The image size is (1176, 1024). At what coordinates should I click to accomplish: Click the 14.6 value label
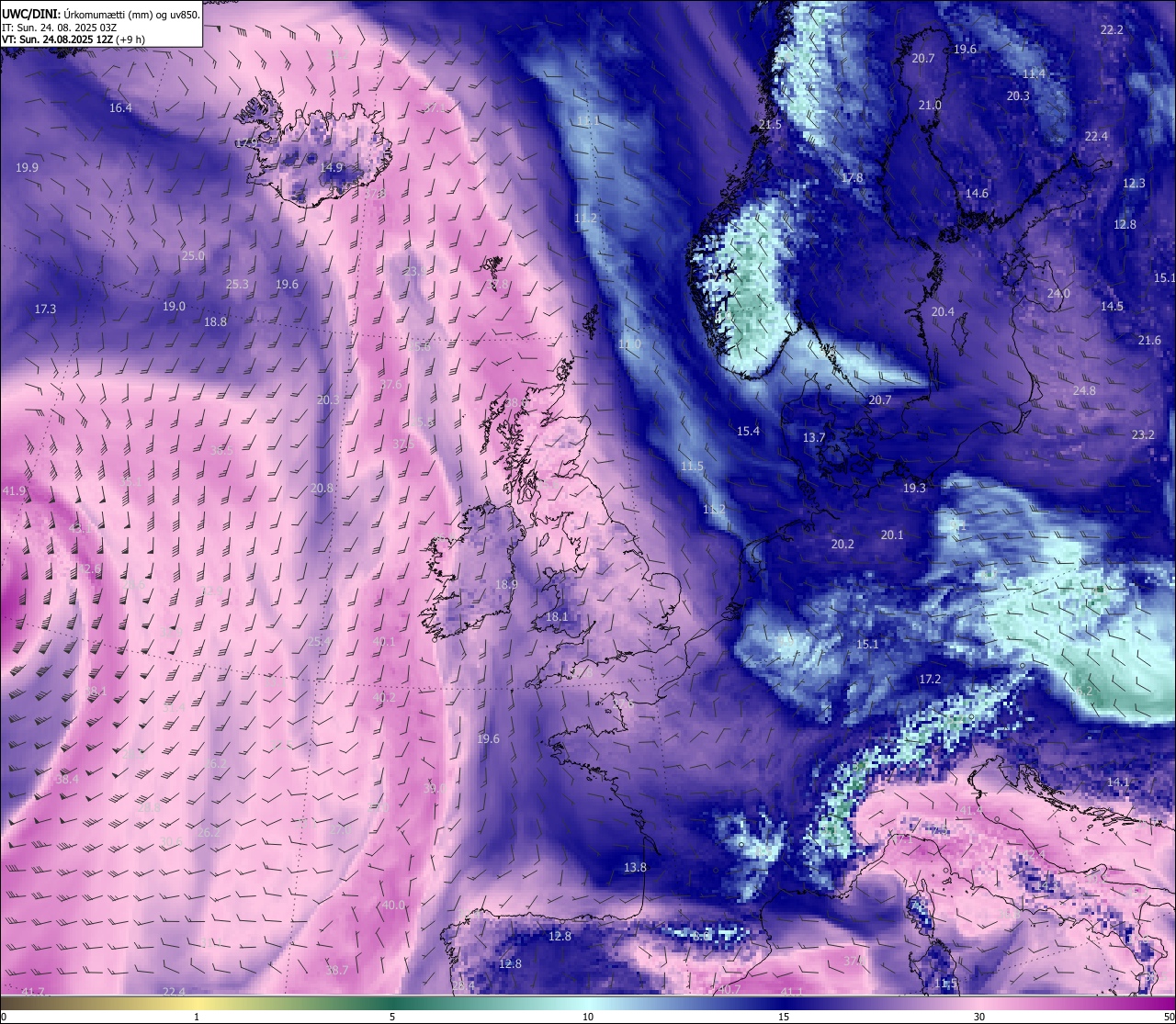(x=977, y=194)
